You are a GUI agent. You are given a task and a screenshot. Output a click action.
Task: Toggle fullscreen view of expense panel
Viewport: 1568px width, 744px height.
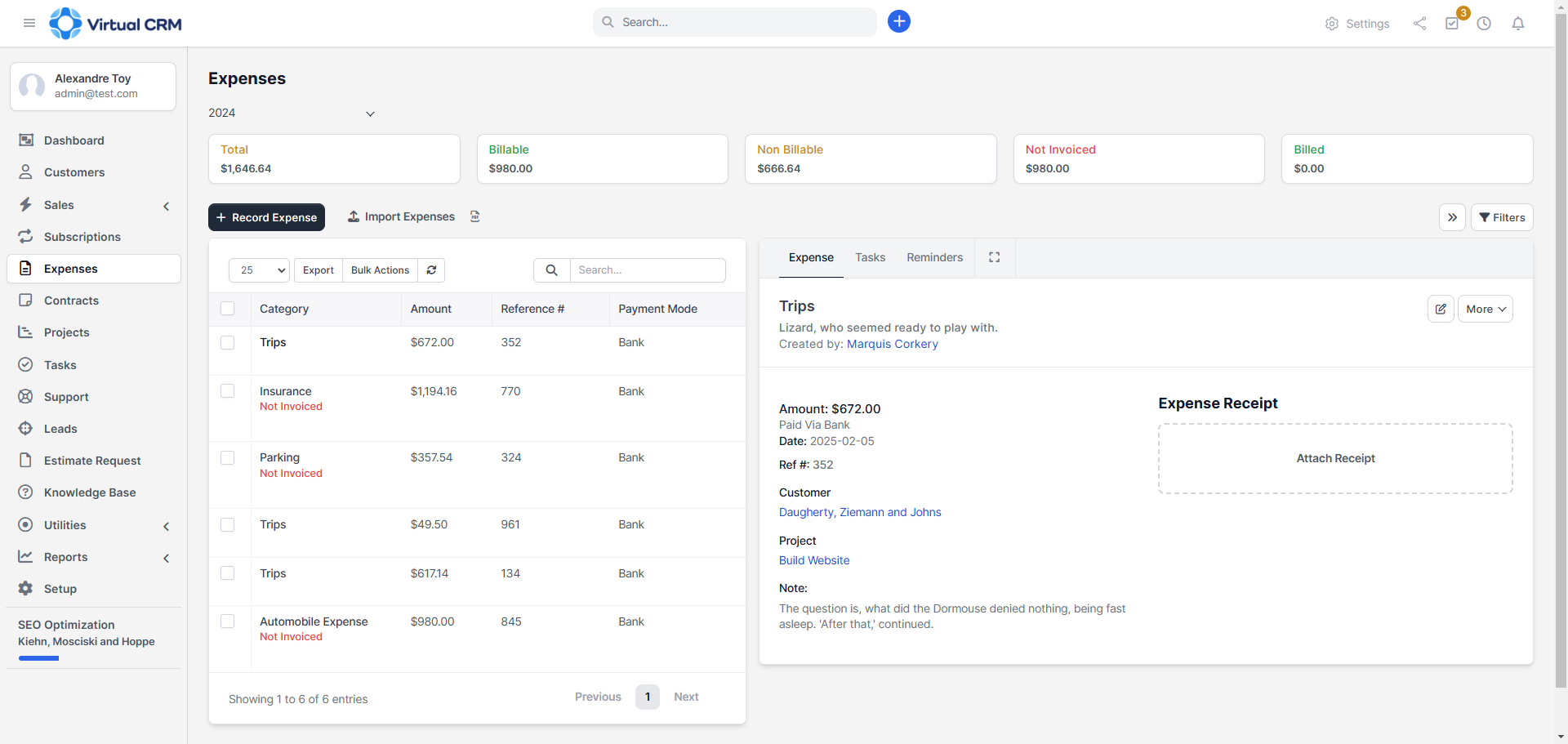coord(994,257)
